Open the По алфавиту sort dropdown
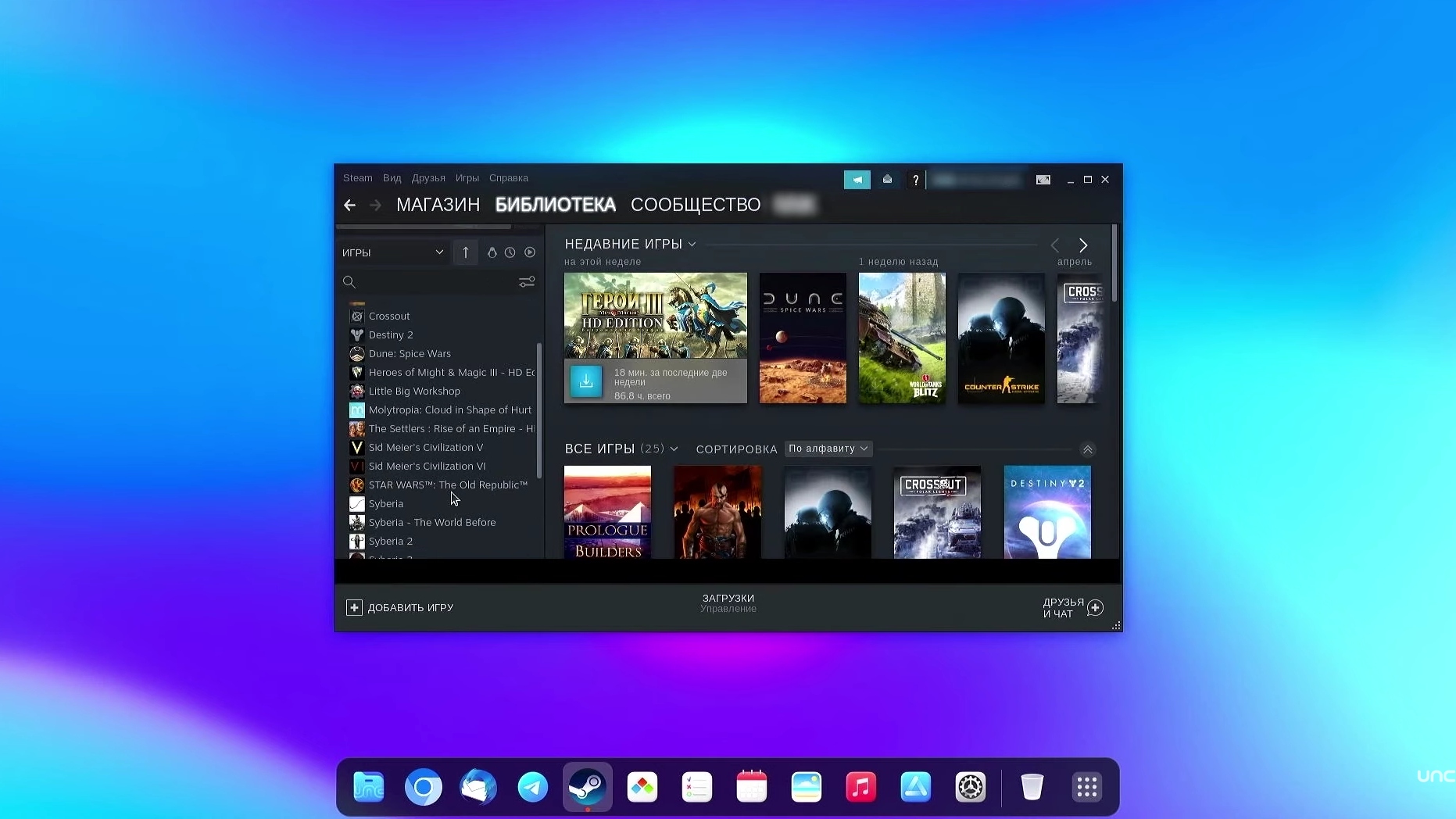This screenshot has width=1456, height=819. click(828, 449)
